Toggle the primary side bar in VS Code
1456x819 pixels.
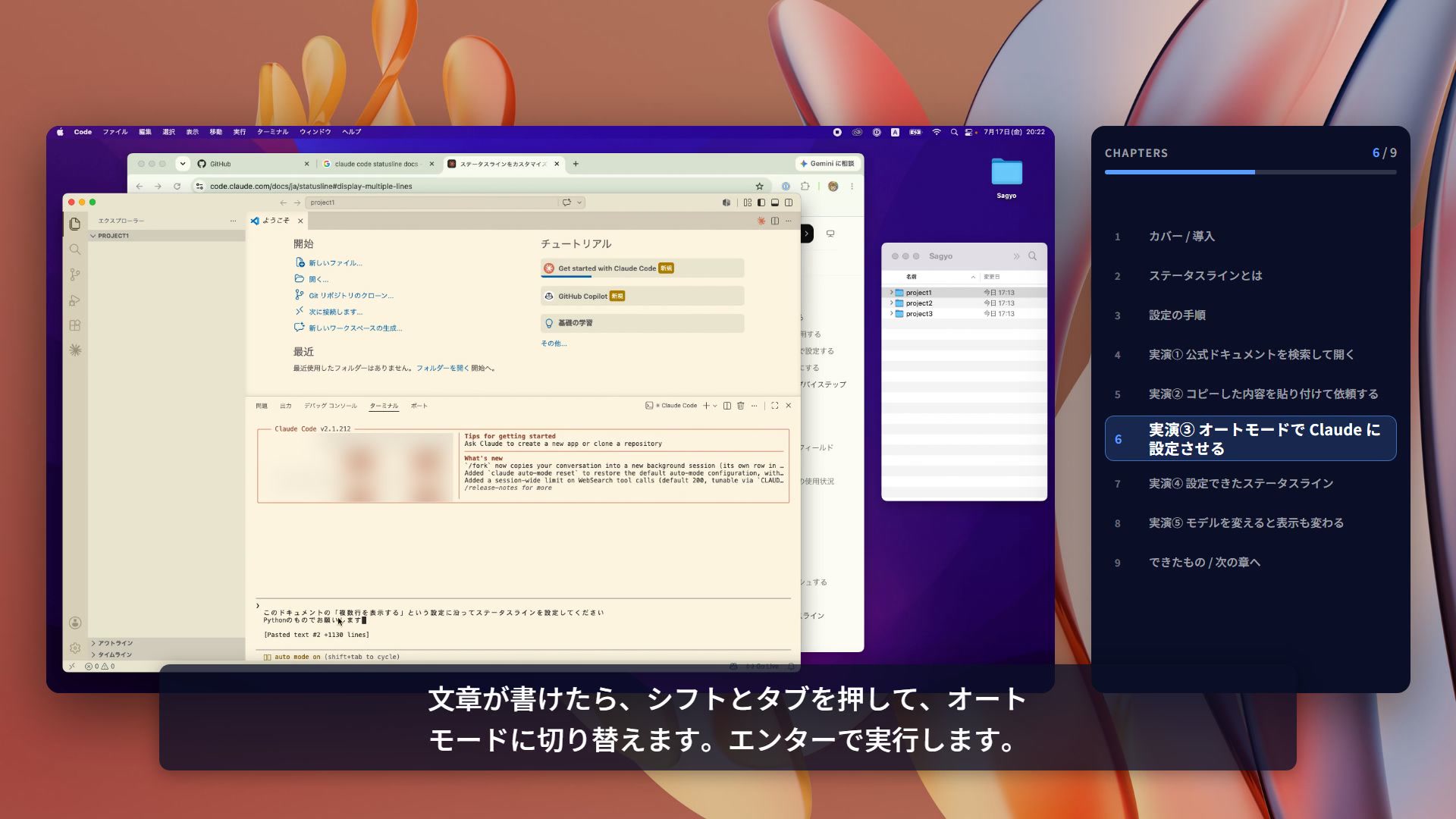click(761, 202)
